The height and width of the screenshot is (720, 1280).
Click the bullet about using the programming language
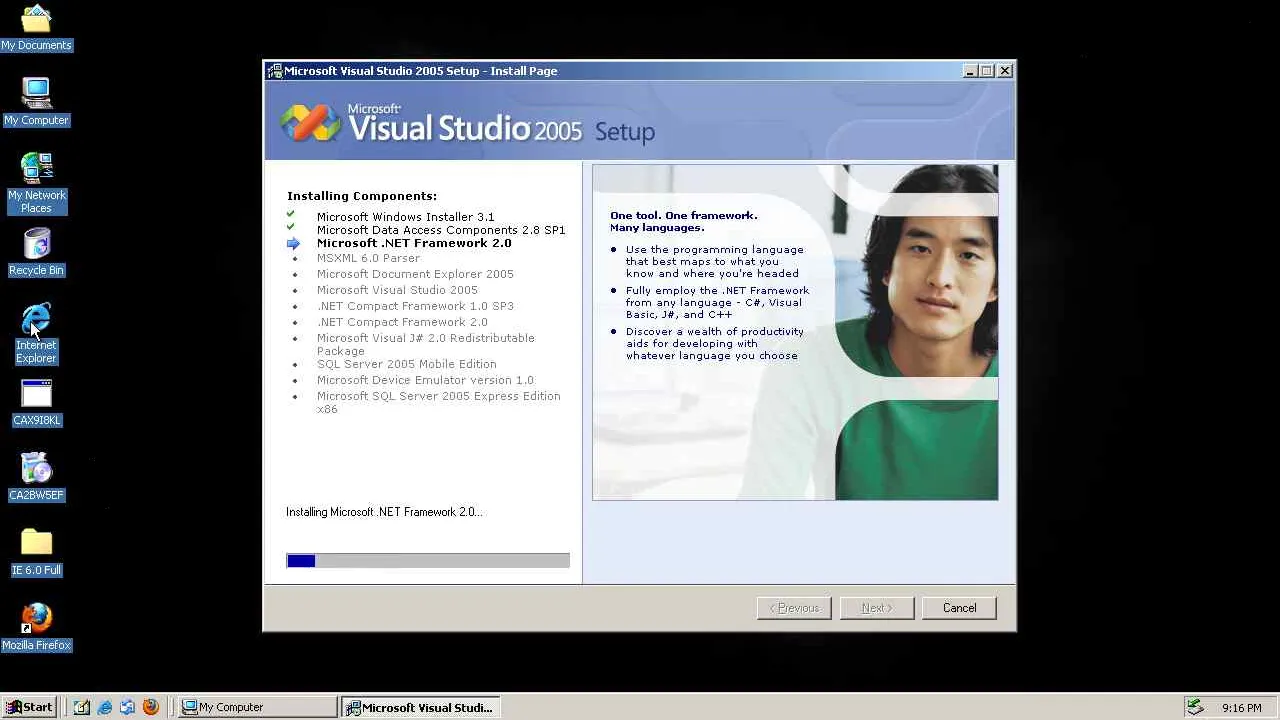coord(714,261)
